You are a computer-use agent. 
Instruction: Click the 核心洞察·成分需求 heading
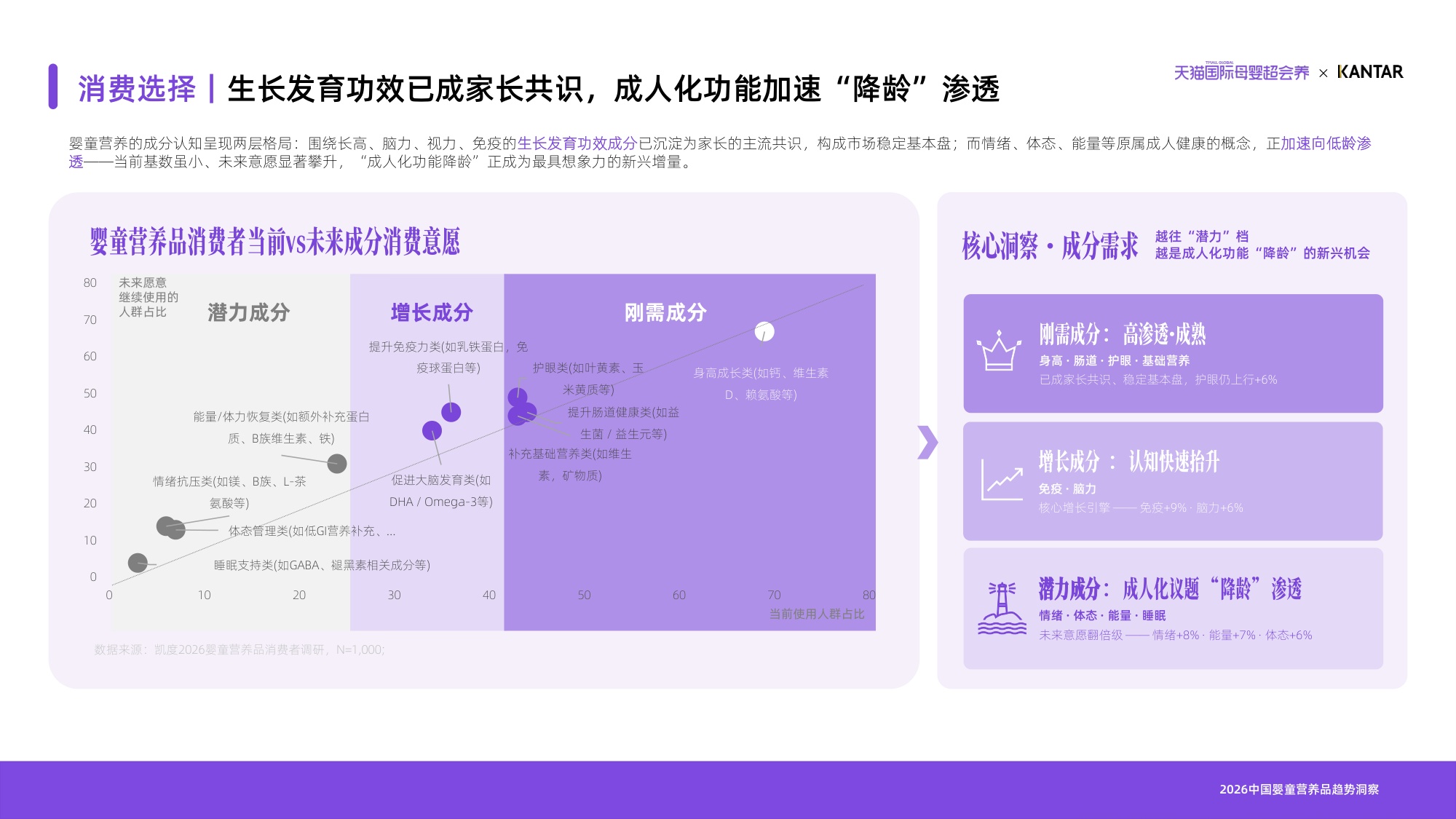coord(1050,246)
